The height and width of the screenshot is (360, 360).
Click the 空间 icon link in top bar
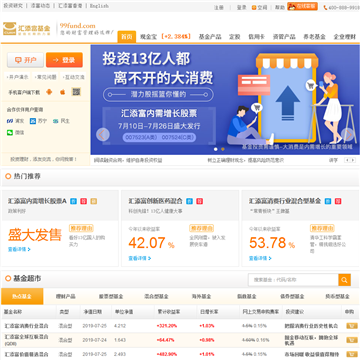coord(259,7)
